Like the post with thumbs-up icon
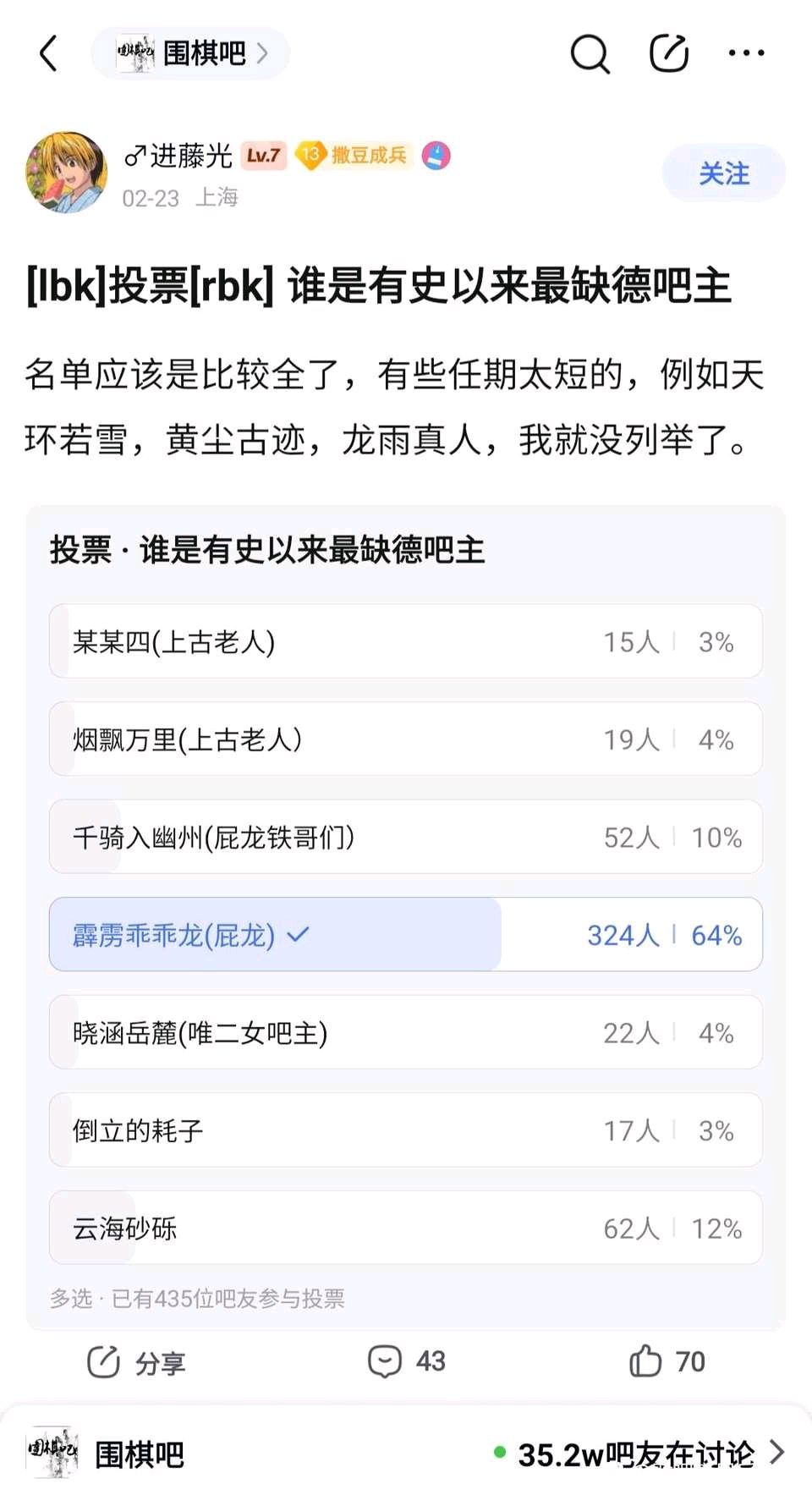The image size is (812, 1495). [x=645, y=1361]
